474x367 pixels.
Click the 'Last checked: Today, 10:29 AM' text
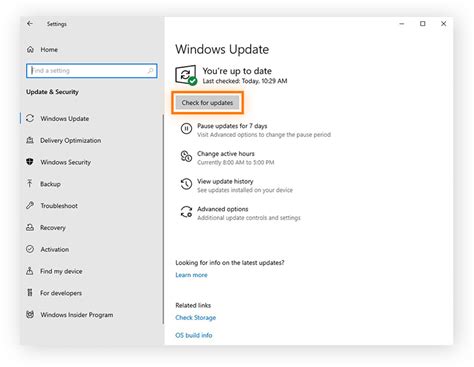click(x=245, y=81)
